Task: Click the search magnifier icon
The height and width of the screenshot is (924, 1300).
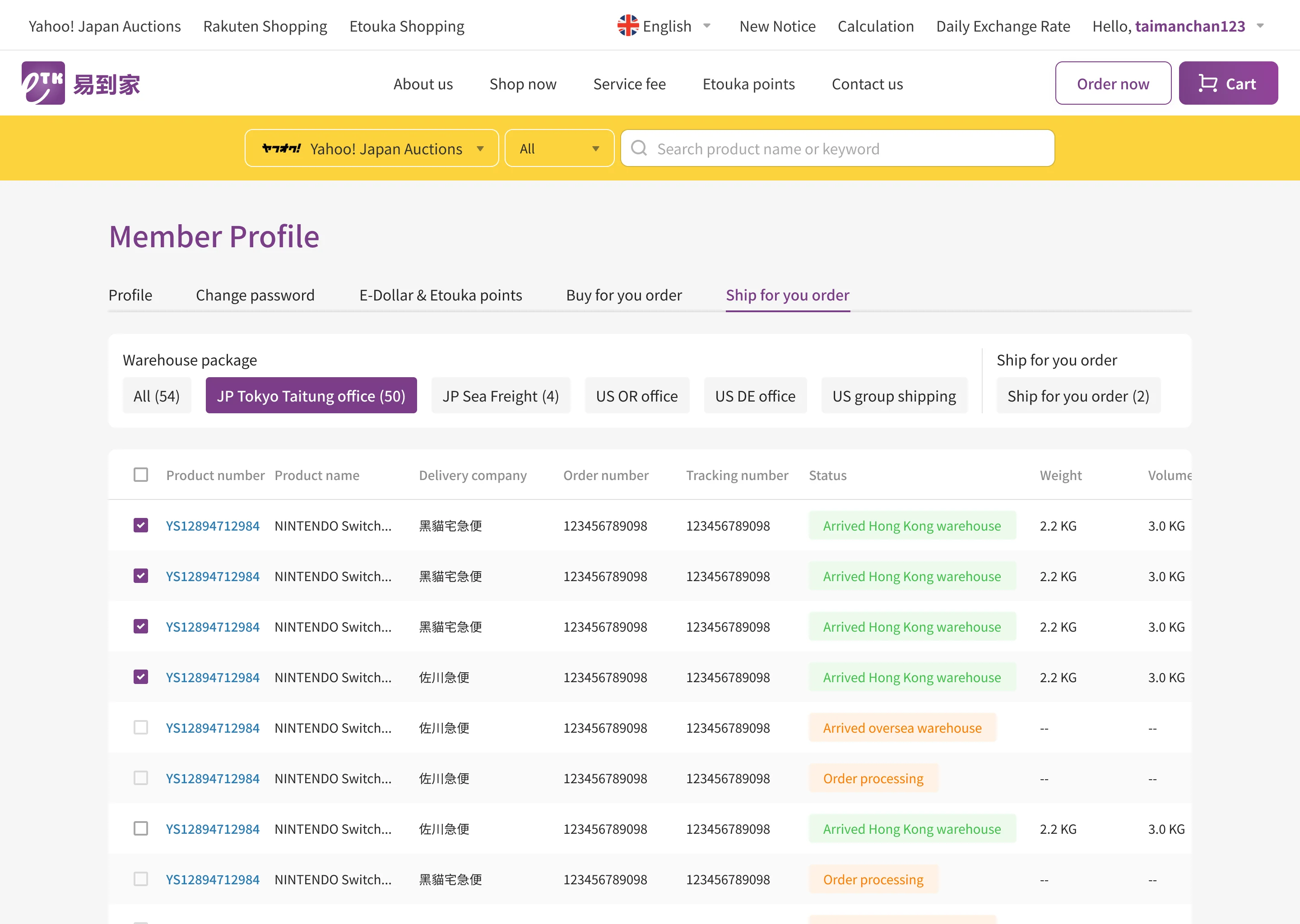Action: click(639, 148)
